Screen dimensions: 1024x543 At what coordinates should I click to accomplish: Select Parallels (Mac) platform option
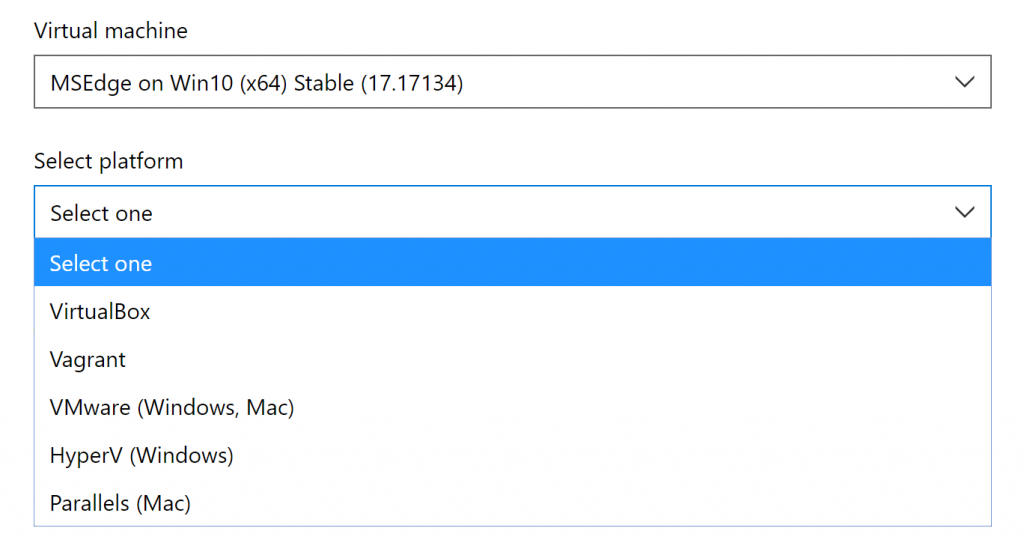click(120, 504)
